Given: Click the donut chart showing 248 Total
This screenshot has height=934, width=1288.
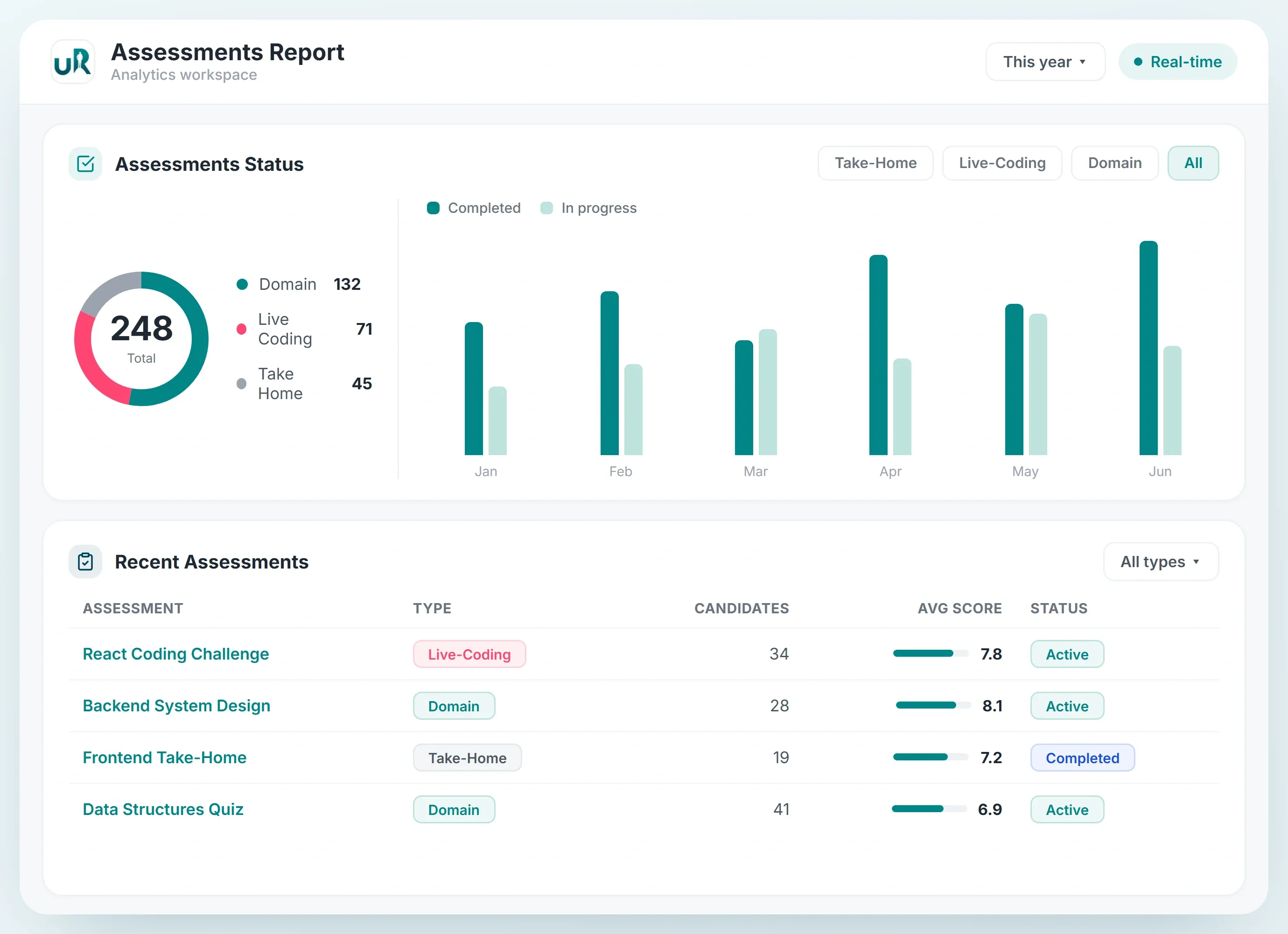Looking at the screenshot, I should click(x=141, y=338).
